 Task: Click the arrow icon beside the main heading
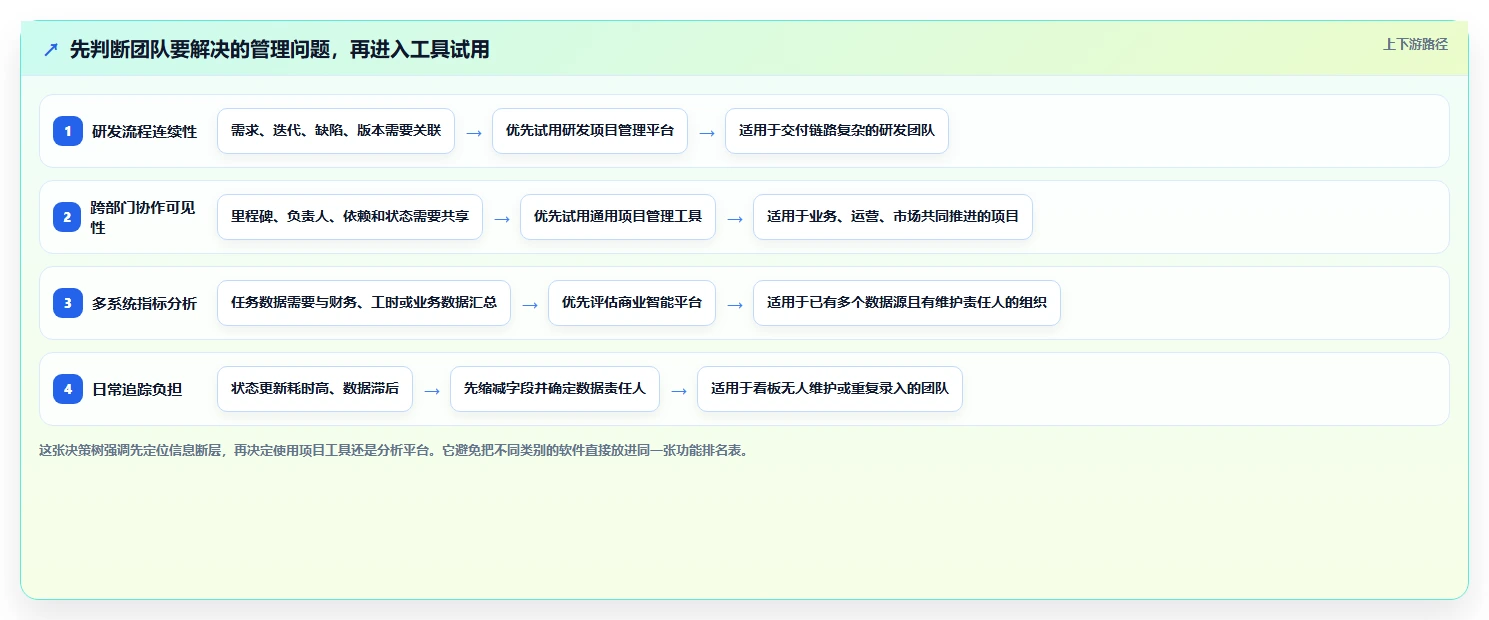51,49
